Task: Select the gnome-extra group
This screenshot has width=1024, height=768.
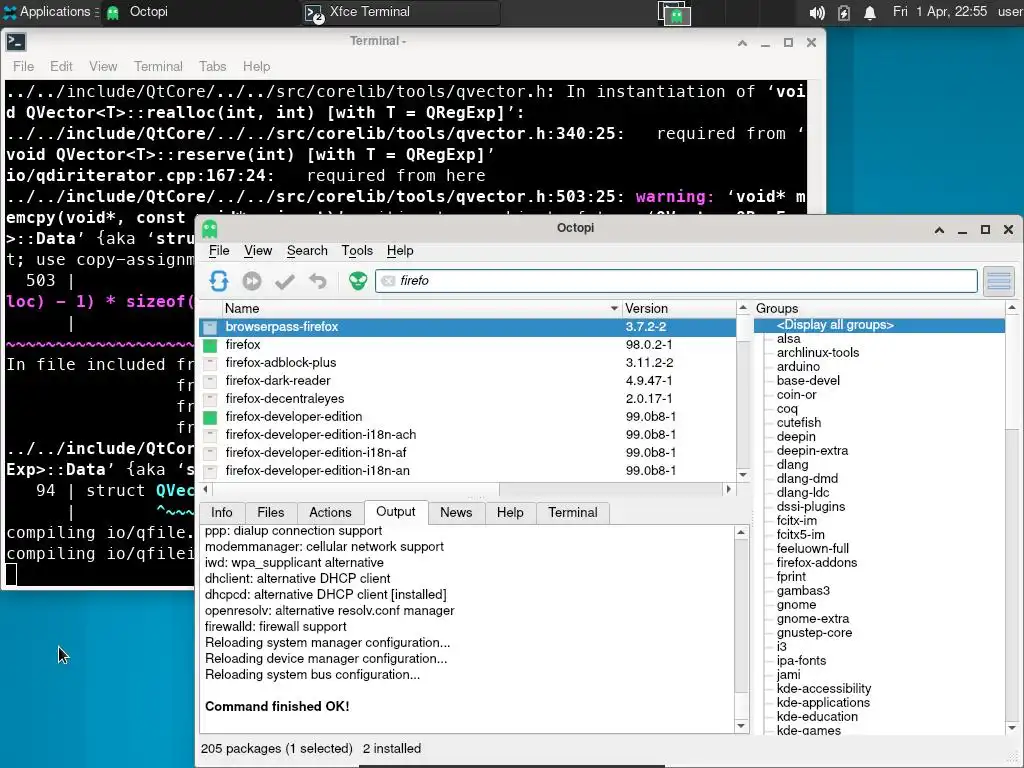Action: (812, 619)
